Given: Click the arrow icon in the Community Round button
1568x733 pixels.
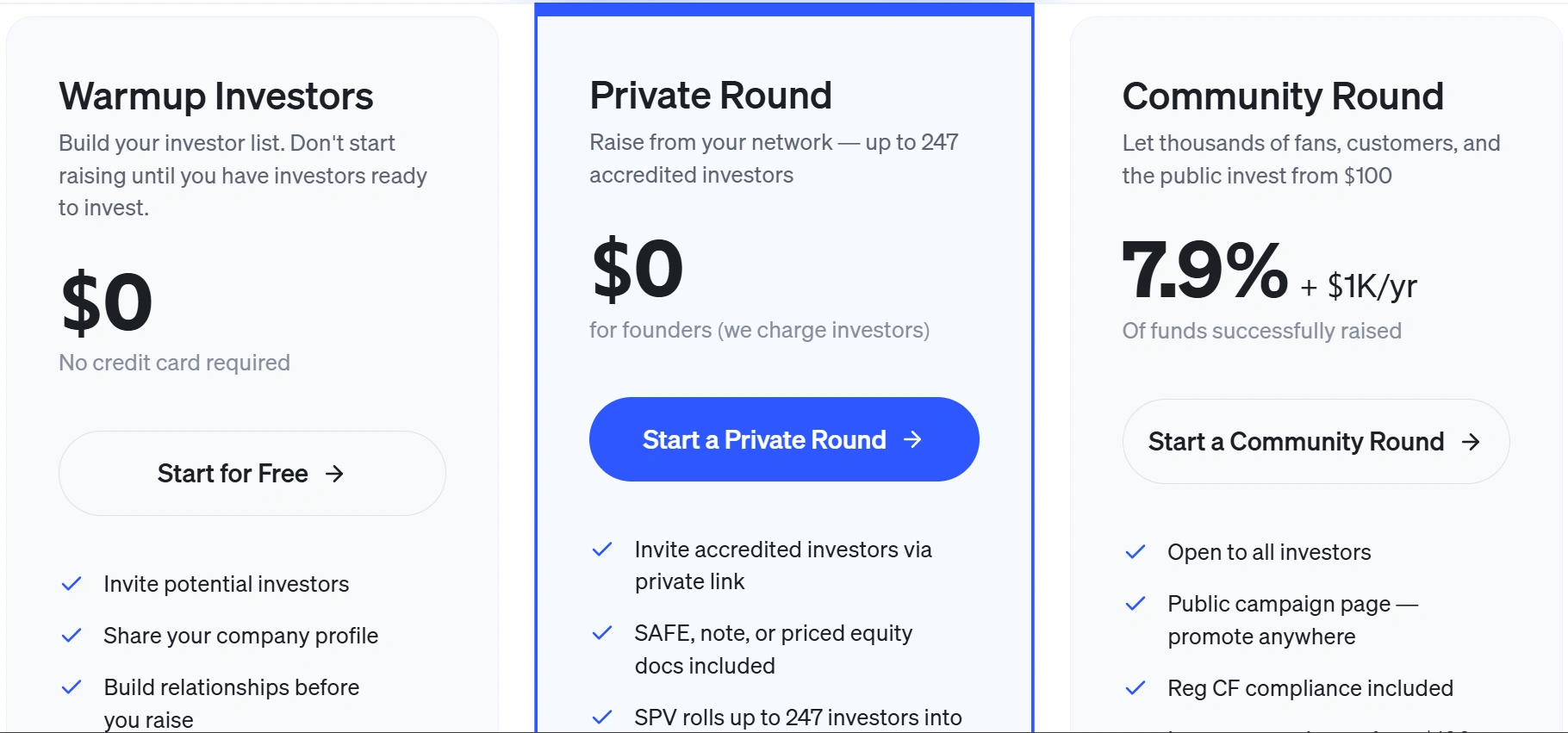Looking at the screenshot, I should pyautogui.click(x=1471, y=442).
